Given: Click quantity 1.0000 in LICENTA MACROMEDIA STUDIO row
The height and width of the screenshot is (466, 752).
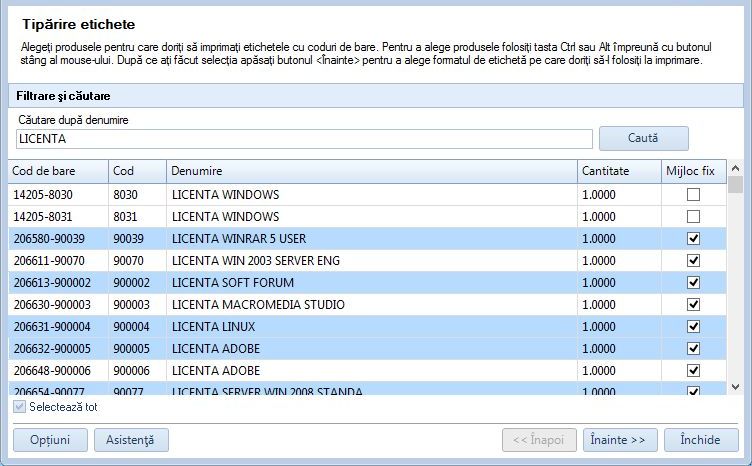Looking at the screenshot, I should click(x=619, y=304).
